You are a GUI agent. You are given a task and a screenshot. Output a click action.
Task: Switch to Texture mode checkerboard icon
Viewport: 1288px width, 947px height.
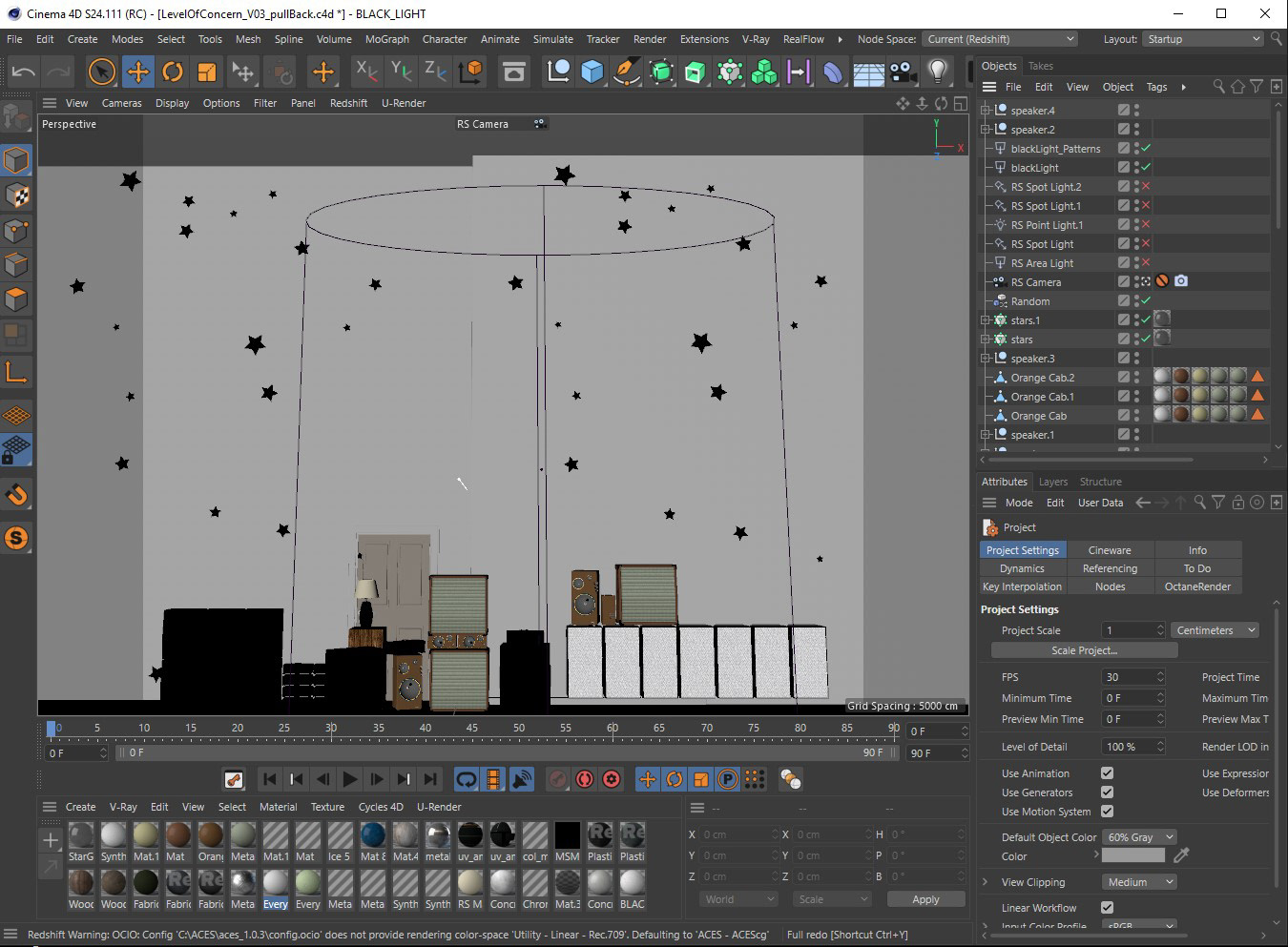pos(16,196)
